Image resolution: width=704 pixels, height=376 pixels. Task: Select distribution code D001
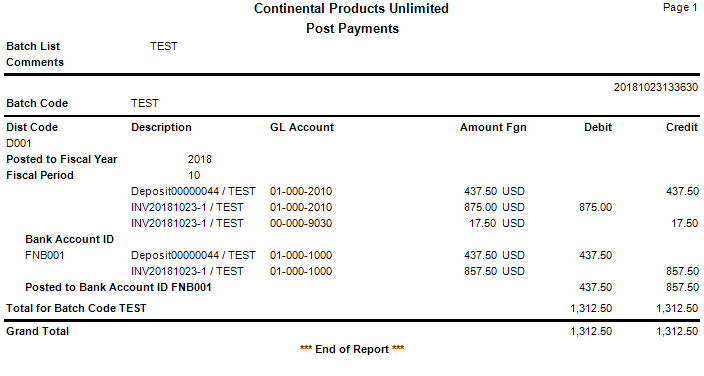click(x=19, y=143)
